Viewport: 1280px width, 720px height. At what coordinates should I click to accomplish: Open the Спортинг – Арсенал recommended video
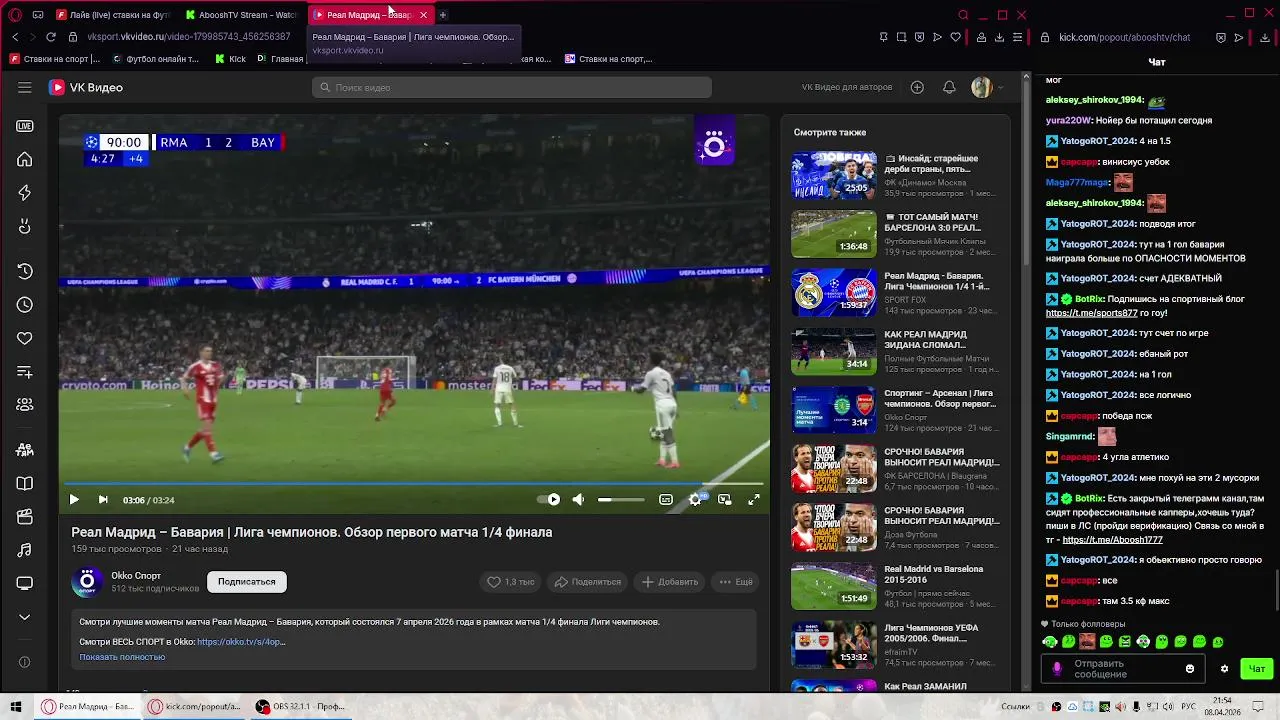click(x=895, y=410)
